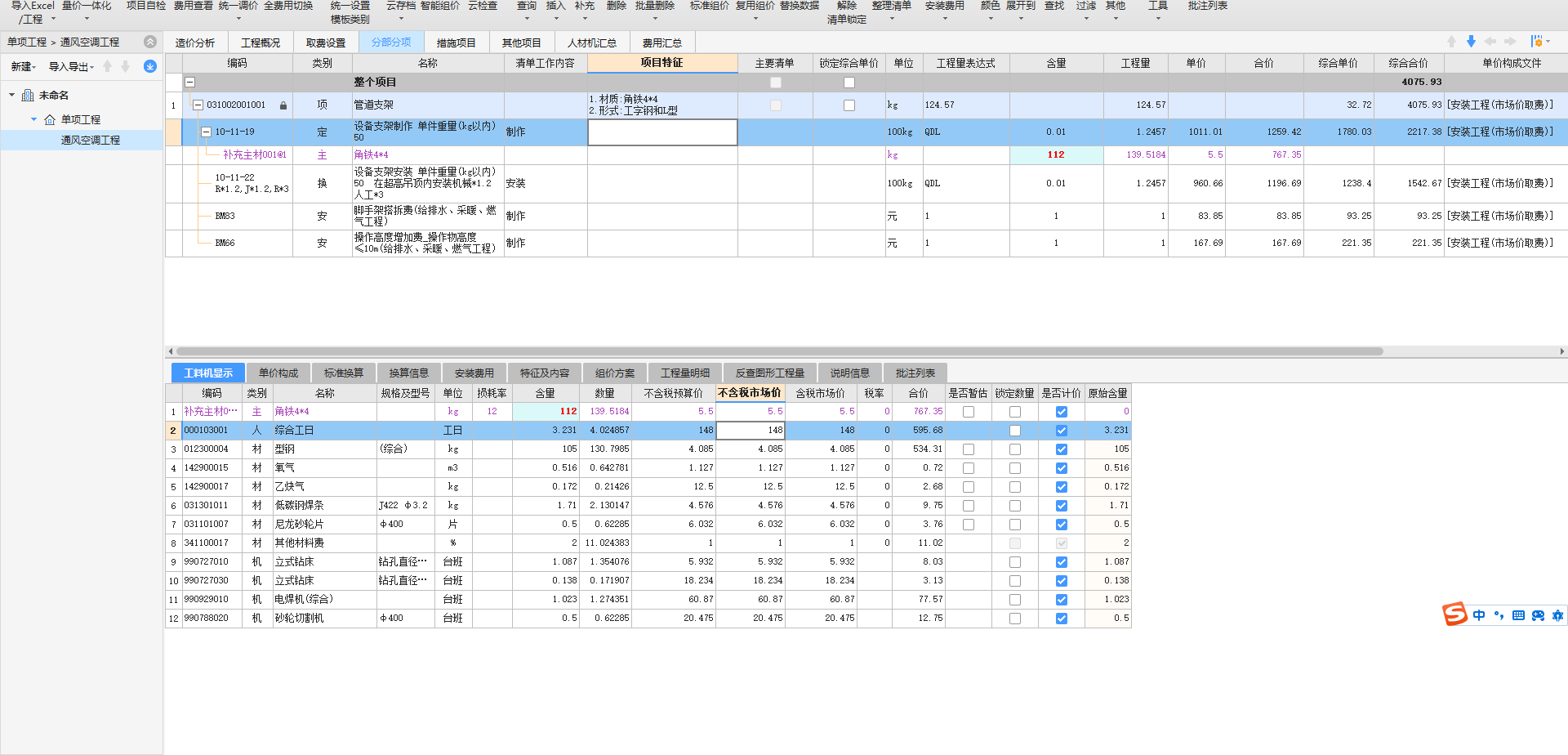Toggle 锁定数量 for 综合工日 row

coord(1015,431)
